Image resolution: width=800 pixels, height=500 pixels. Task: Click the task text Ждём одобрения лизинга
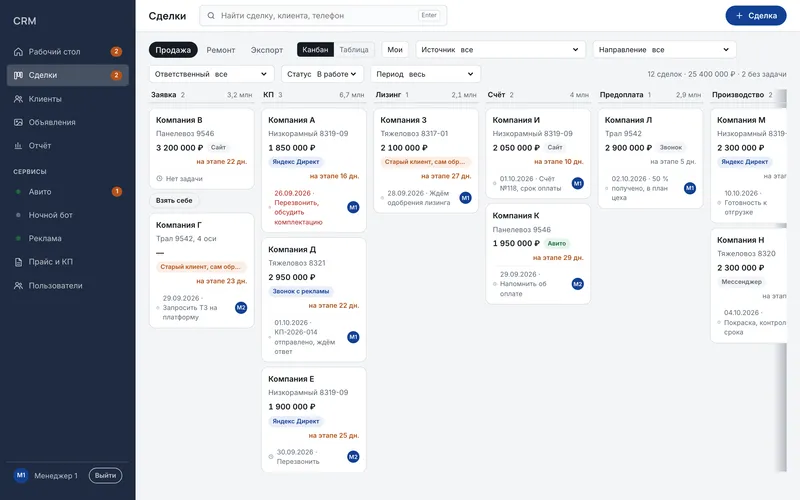418,198
